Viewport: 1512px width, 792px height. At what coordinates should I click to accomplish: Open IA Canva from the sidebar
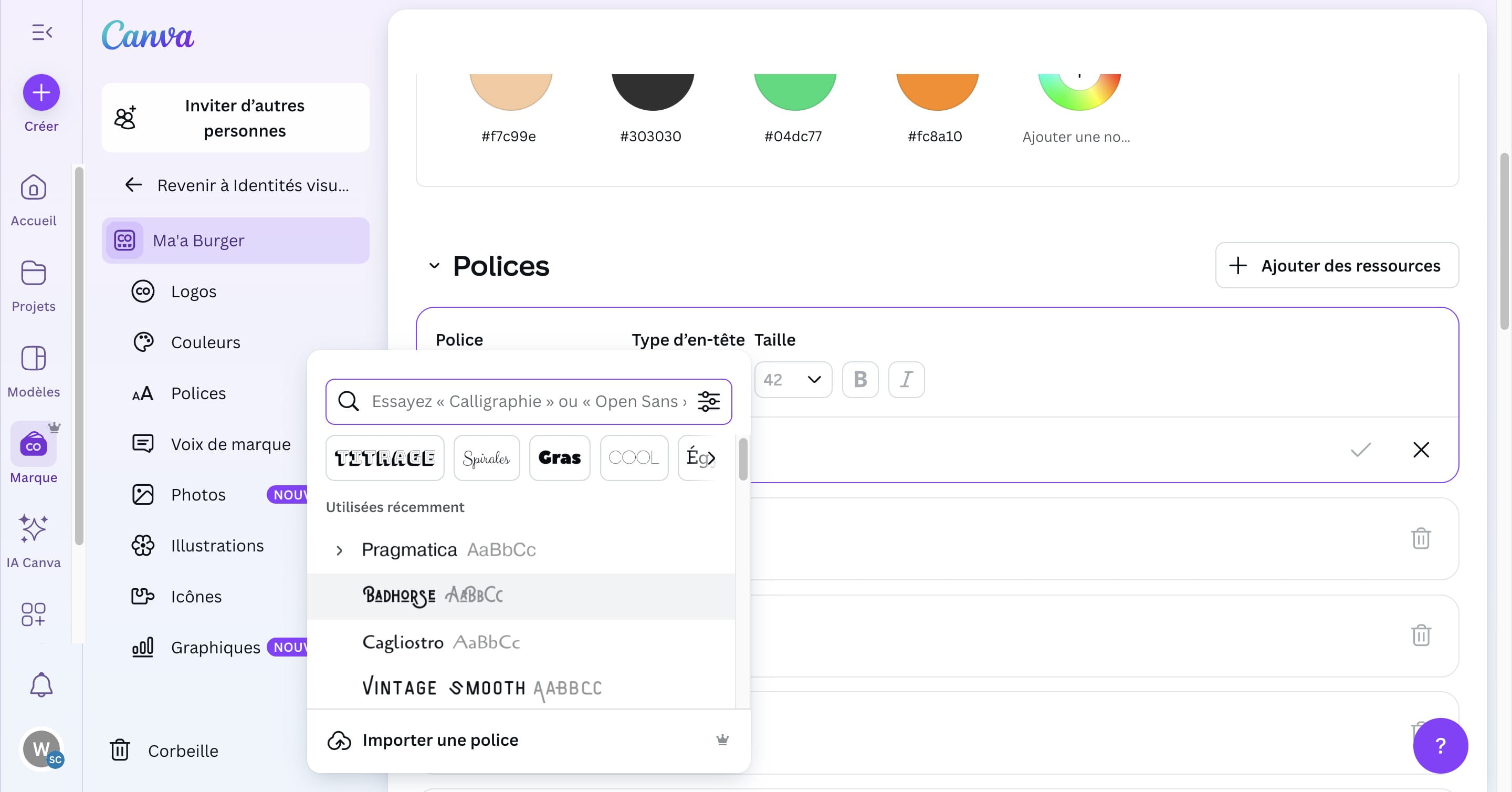[34, 540]
